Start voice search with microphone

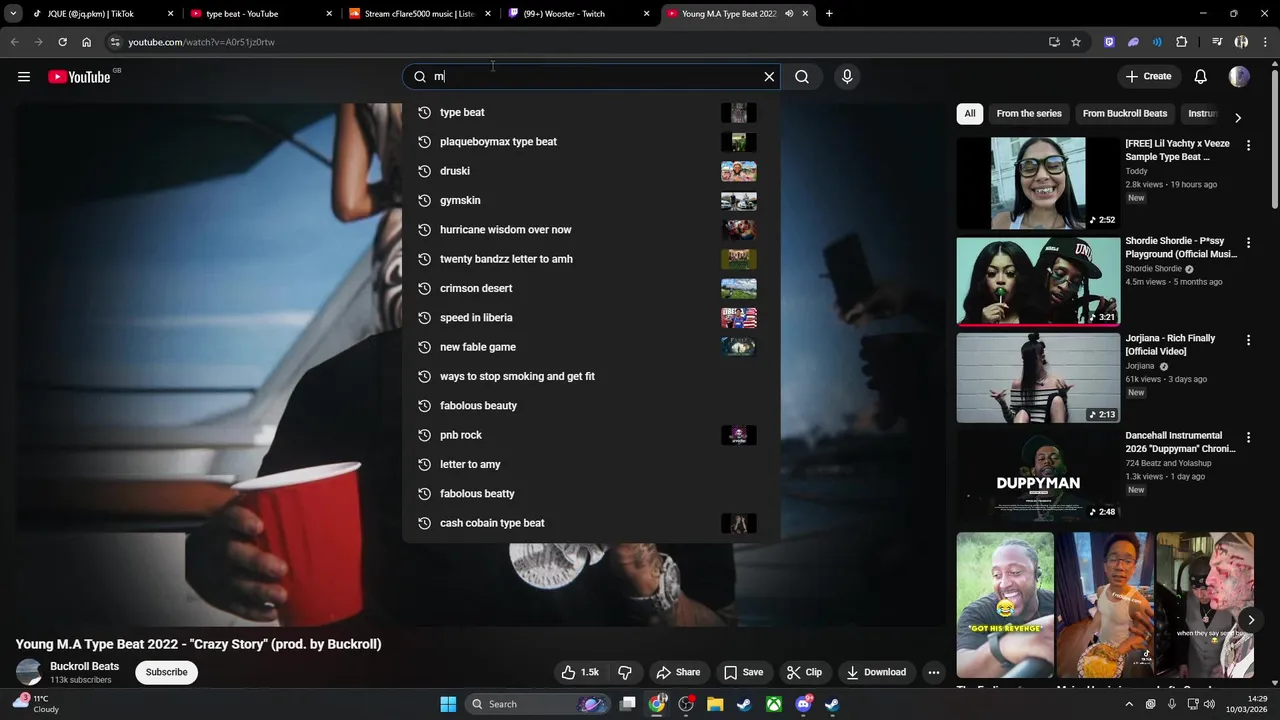pyautogui.click(x=847, y=77)
